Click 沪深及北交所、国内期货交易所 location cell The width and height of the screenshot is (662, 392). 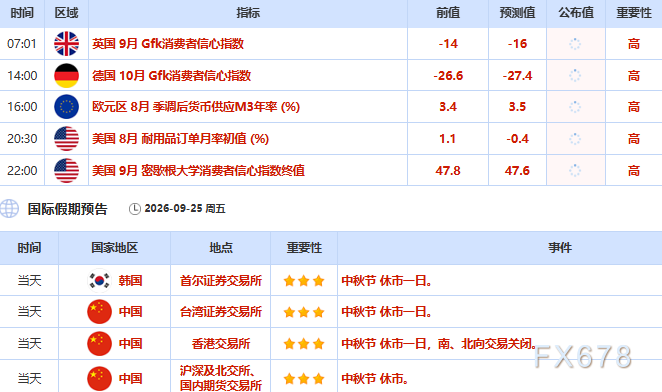click(221, 378)
